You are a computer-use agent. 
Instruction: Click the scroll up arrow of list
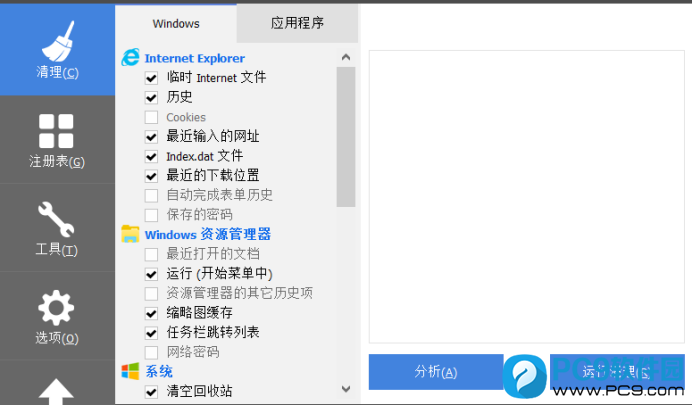coord(346,57)
